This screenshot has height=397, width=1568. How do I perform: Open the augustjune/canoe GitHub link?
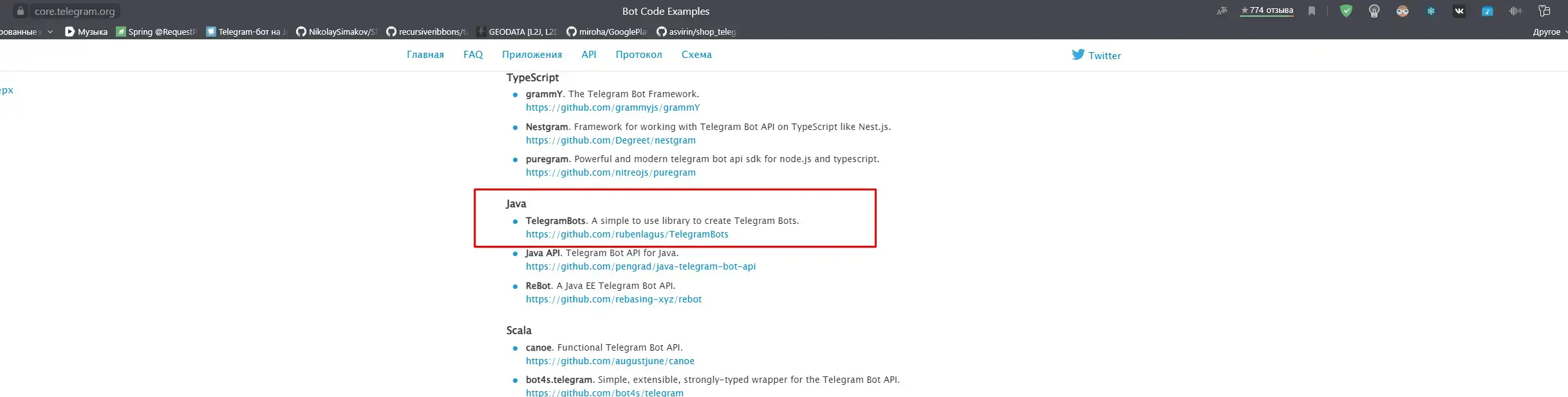point(610,361)
